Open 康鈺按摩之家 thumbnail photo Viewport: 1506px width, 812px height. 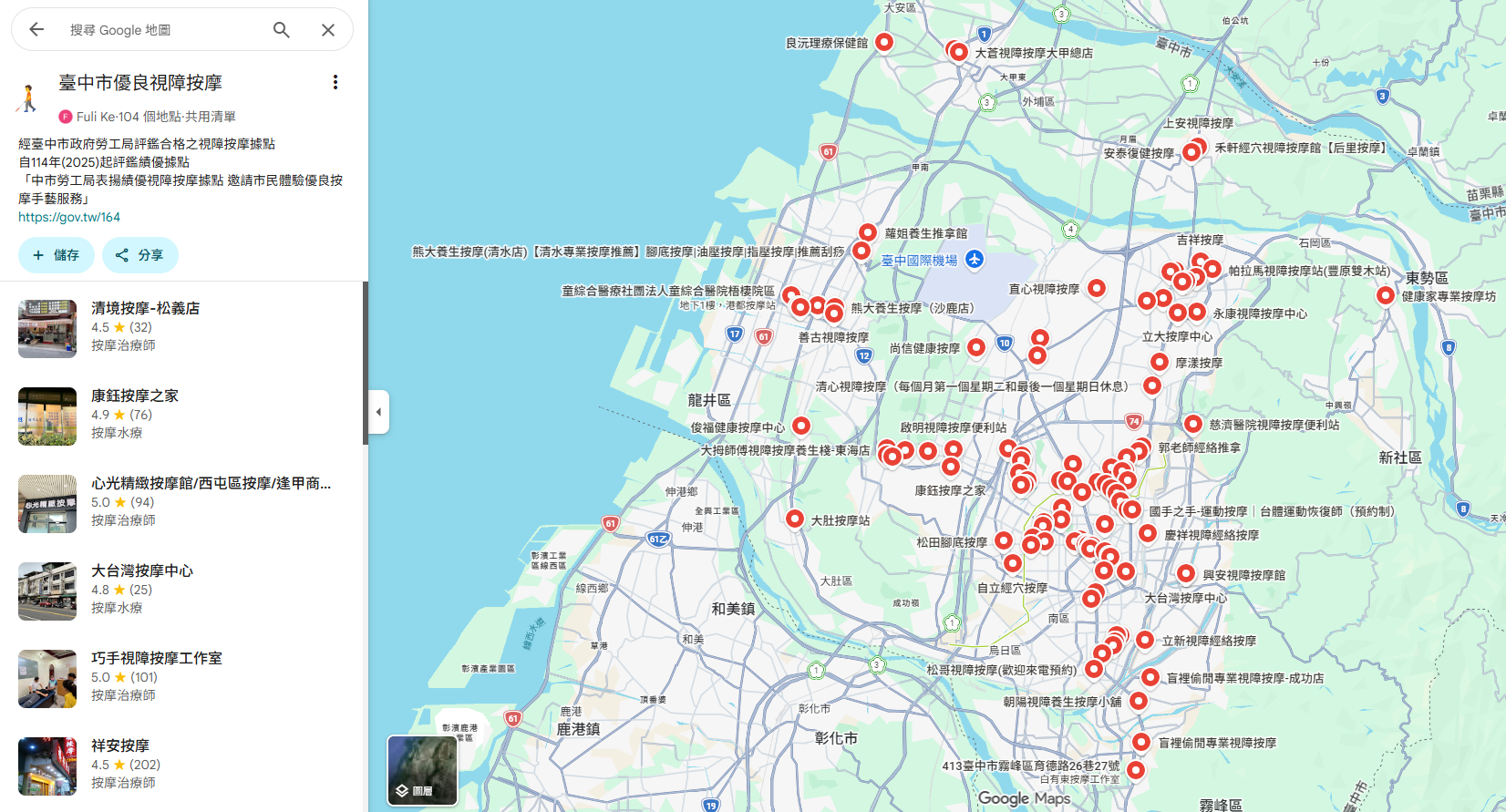(47, 416)
